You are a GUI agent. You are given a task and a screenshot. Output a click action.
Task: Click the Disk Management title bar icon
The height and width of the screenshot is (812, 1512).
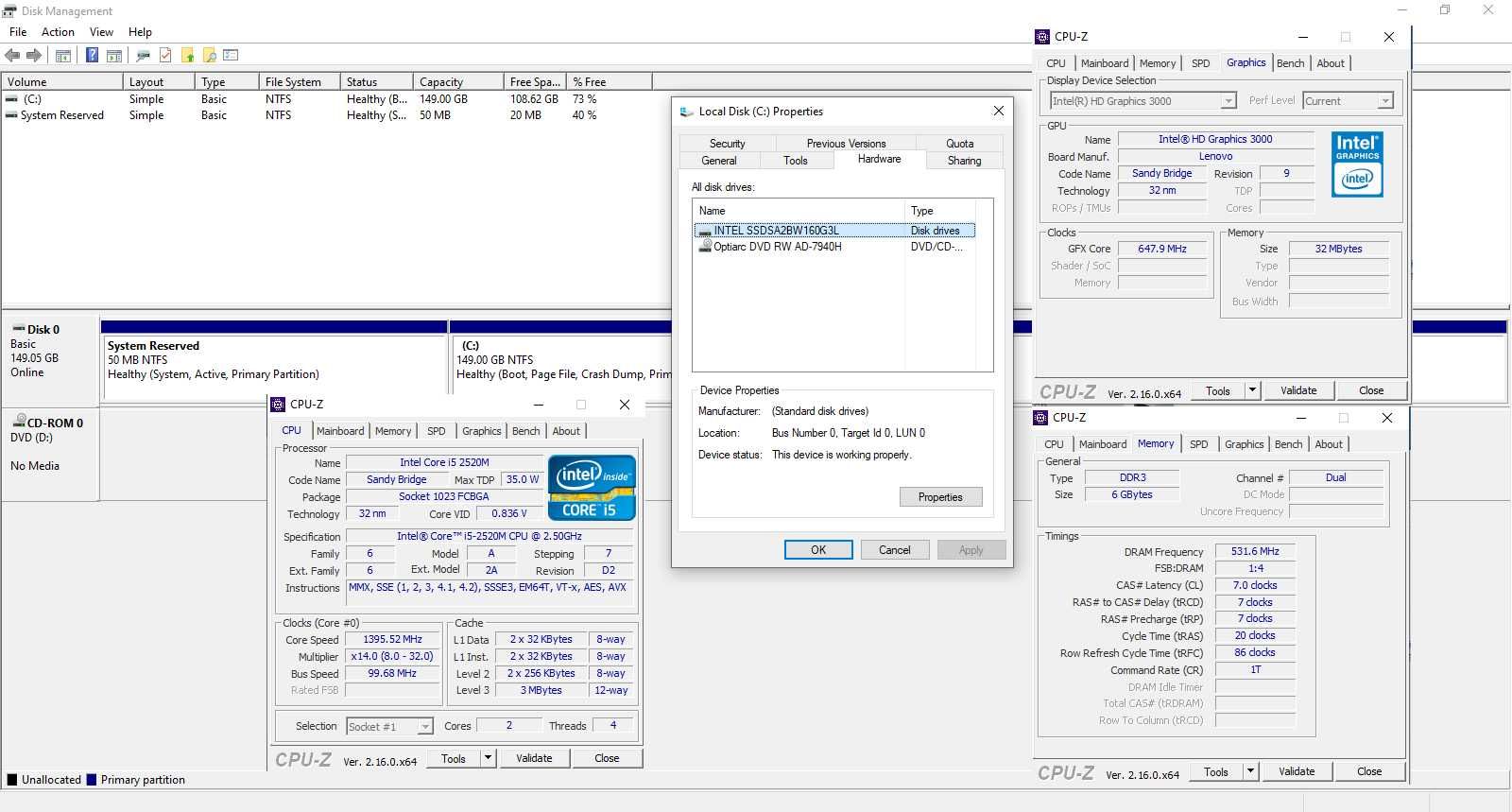[x=9, y=11]
